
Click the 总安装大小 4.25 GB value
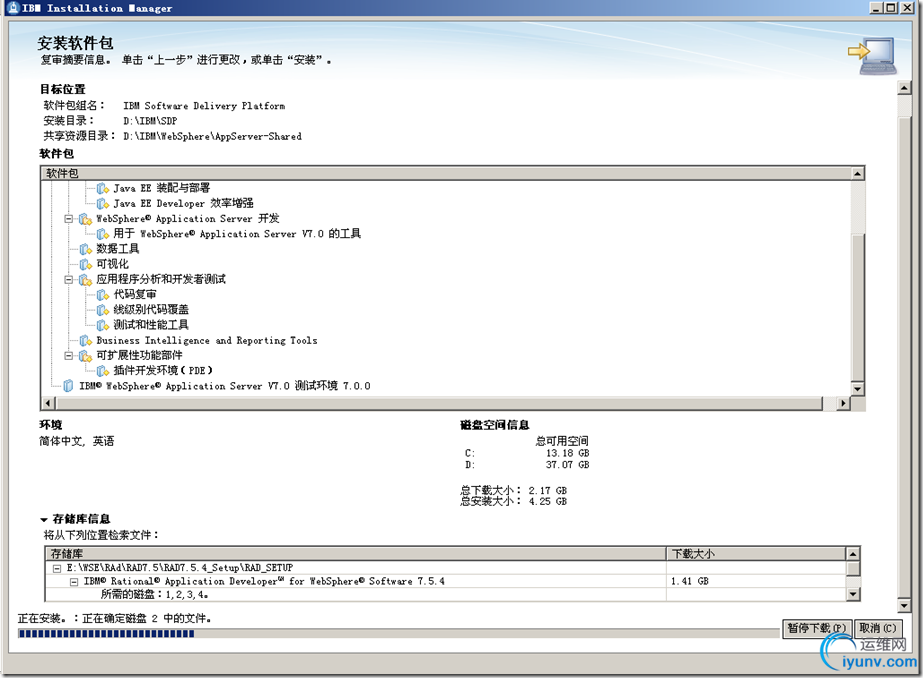547,501
